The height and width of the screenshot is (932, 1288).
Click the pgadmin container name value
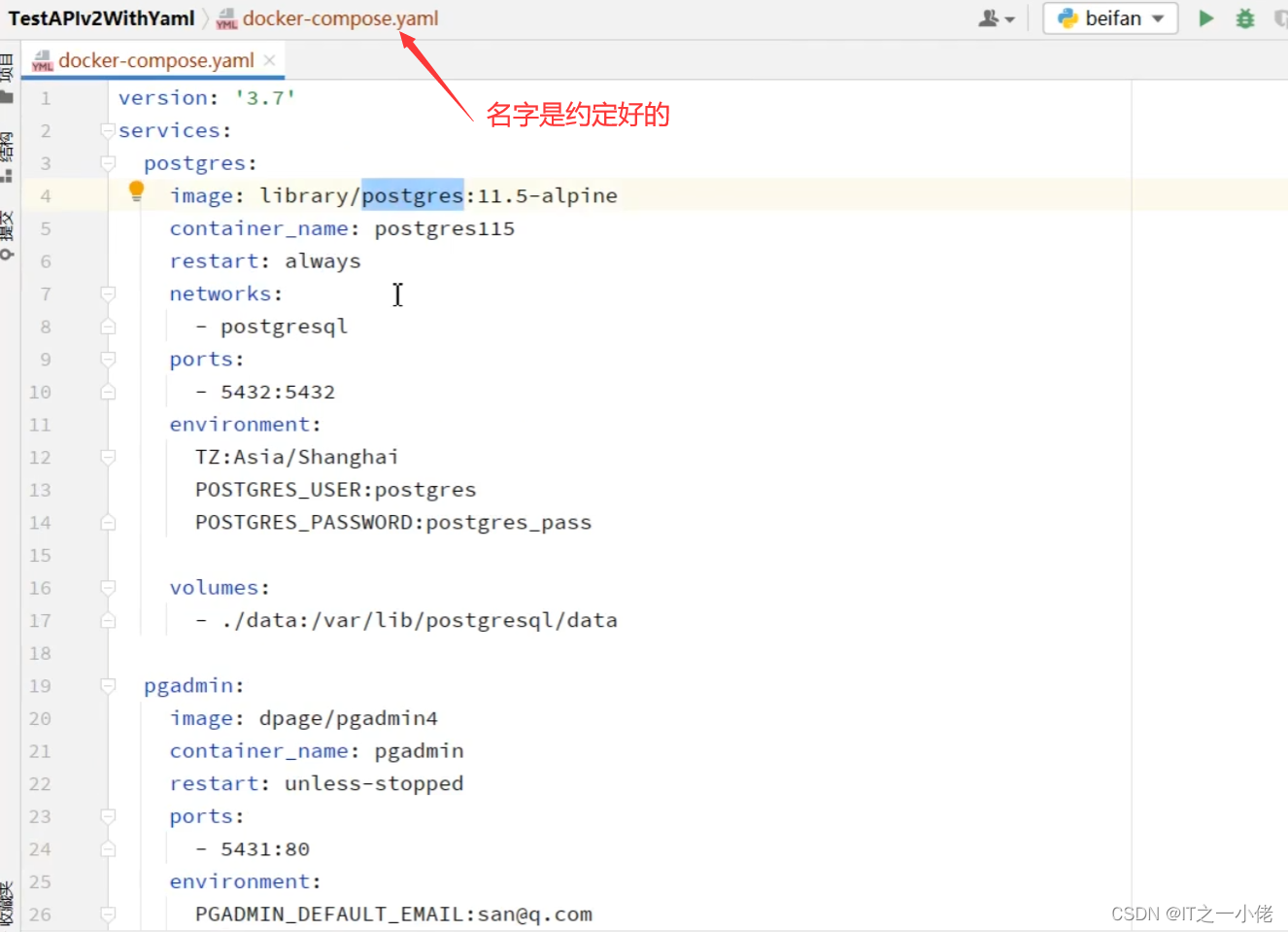(x=419, y=751)
